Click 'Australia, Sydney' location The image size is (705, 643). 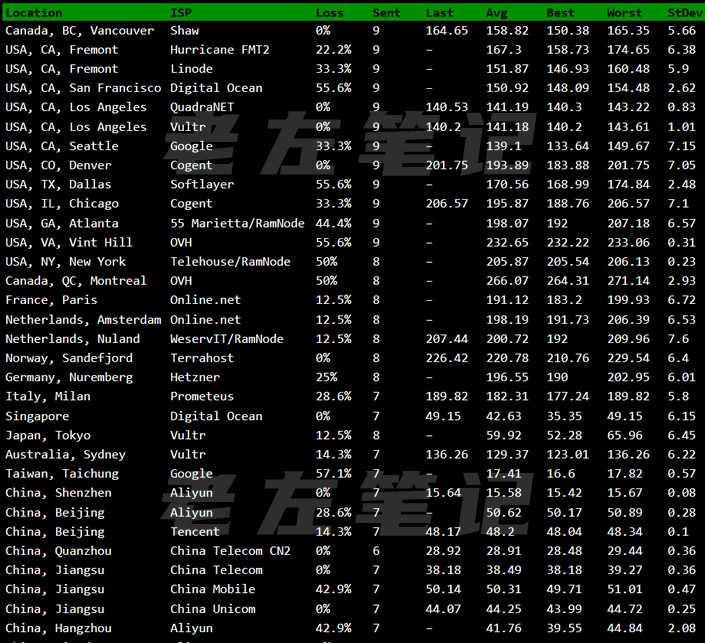(x=66, y=455)
